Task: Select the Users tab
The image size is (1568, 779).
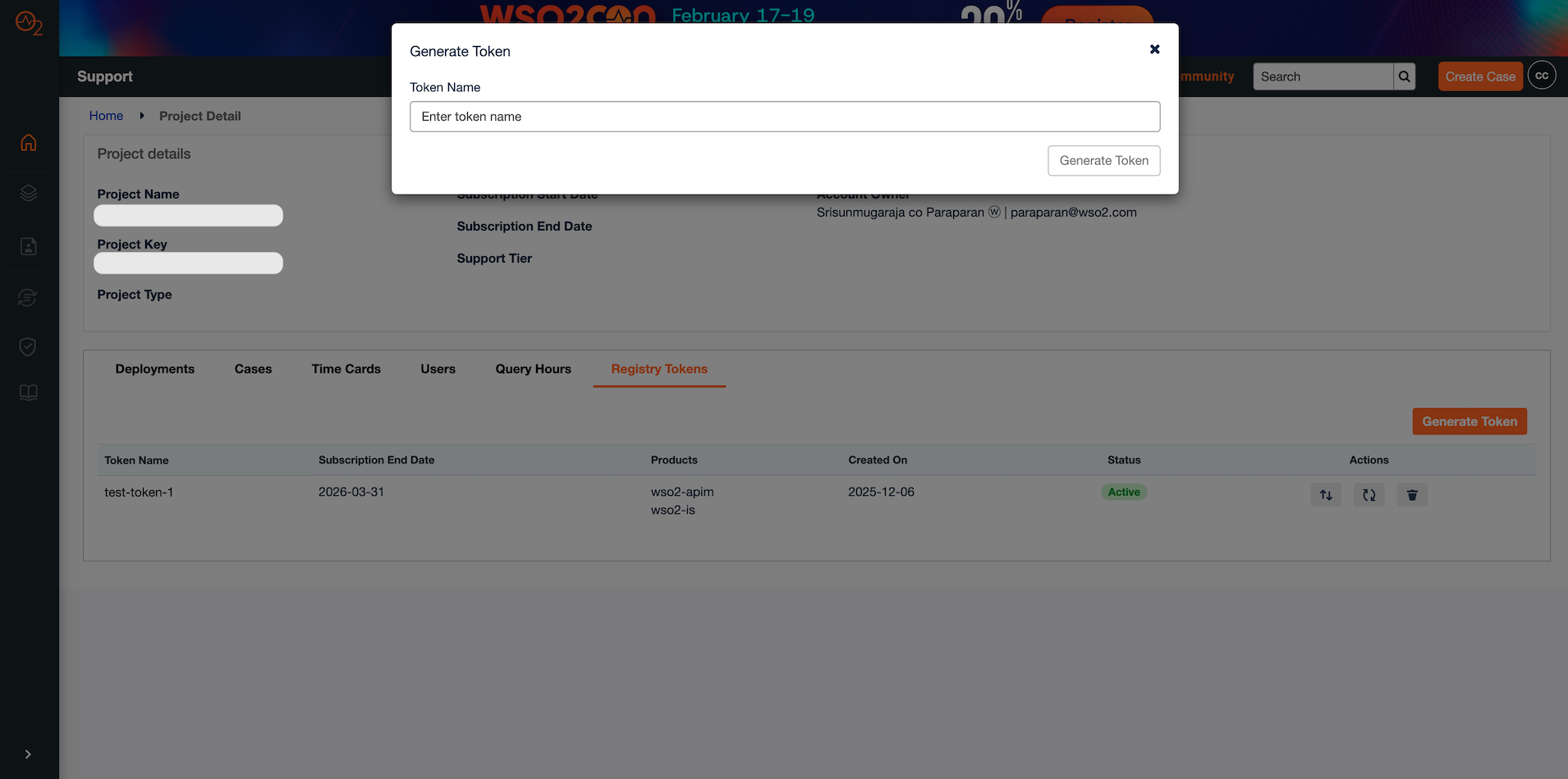Action: (438, 369)
